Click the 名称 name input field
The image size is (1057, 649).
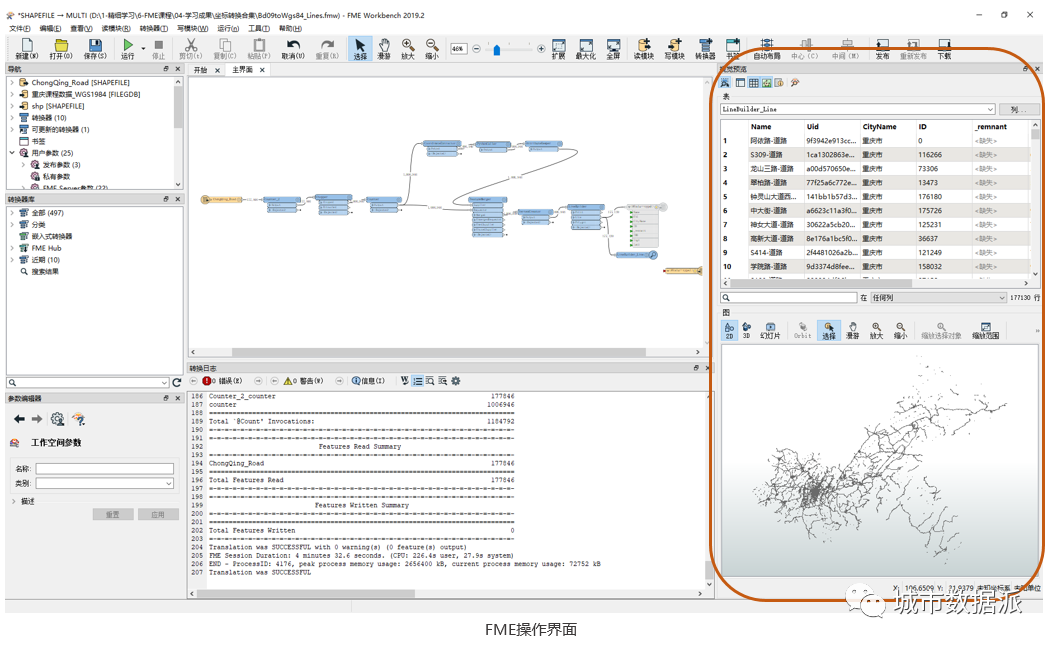(104, 468)
